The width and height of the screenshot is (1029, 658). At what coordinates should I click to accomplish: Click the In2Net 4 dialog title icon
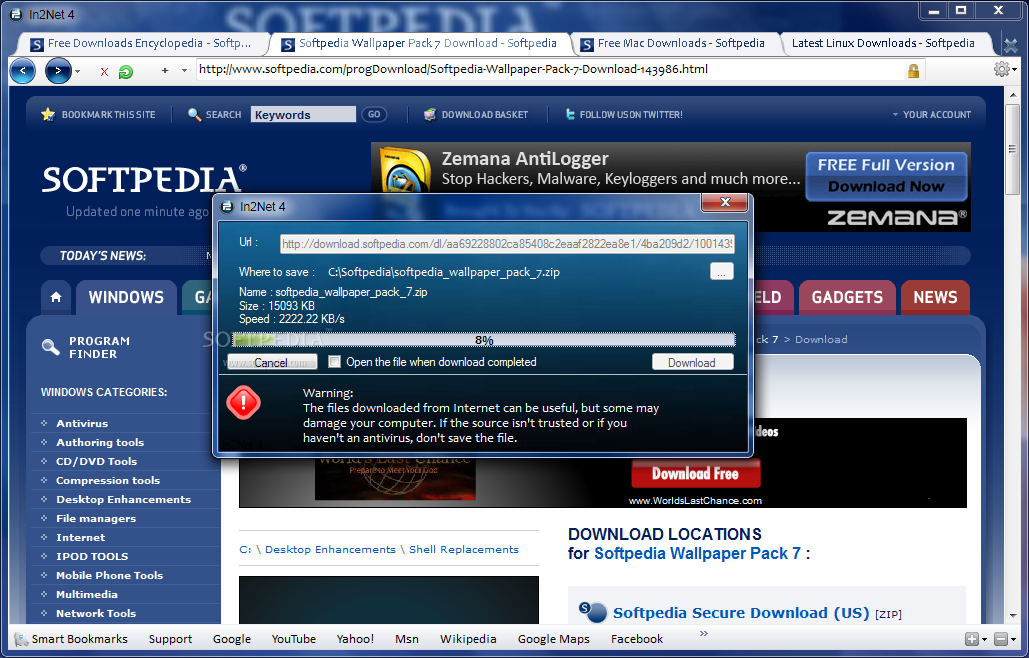[227, 207]
